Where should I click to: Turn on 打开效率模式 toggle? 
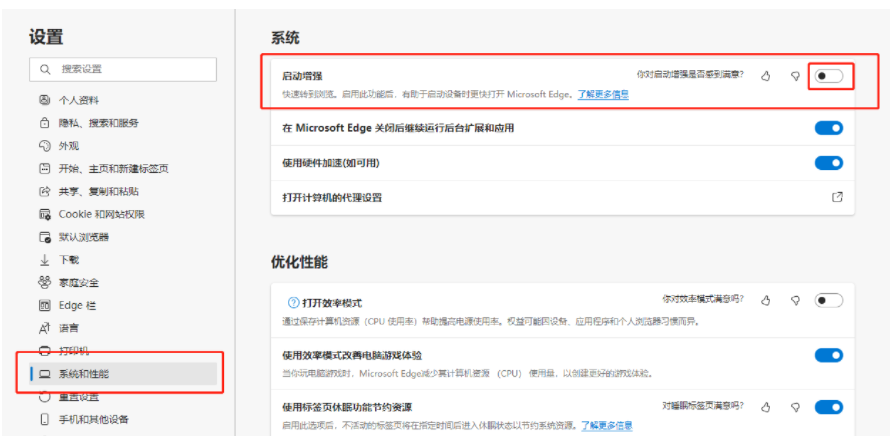pyautogui.click(x=828, y=300)
